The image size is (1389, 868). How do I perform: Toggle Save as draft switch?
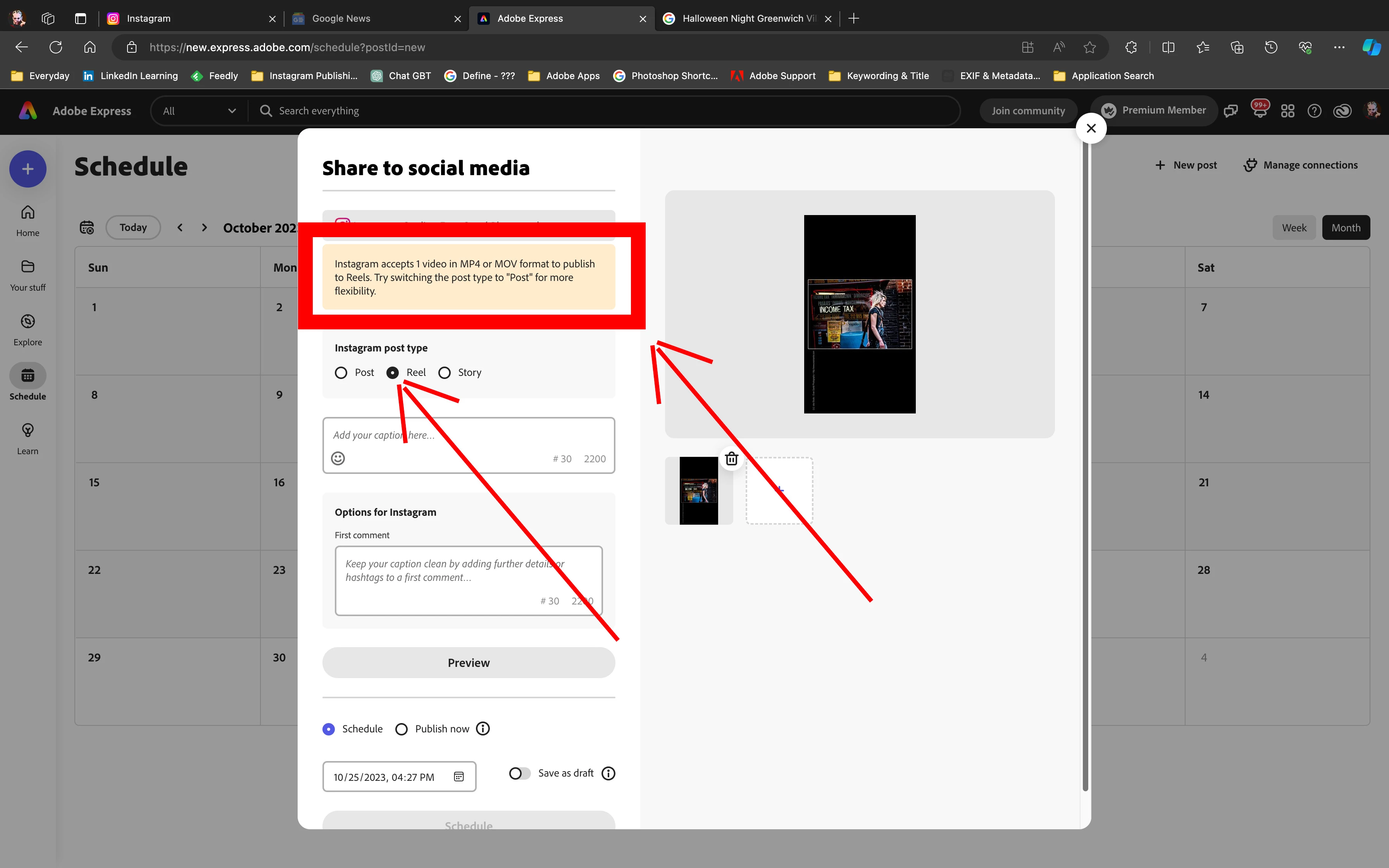(519, 773)
